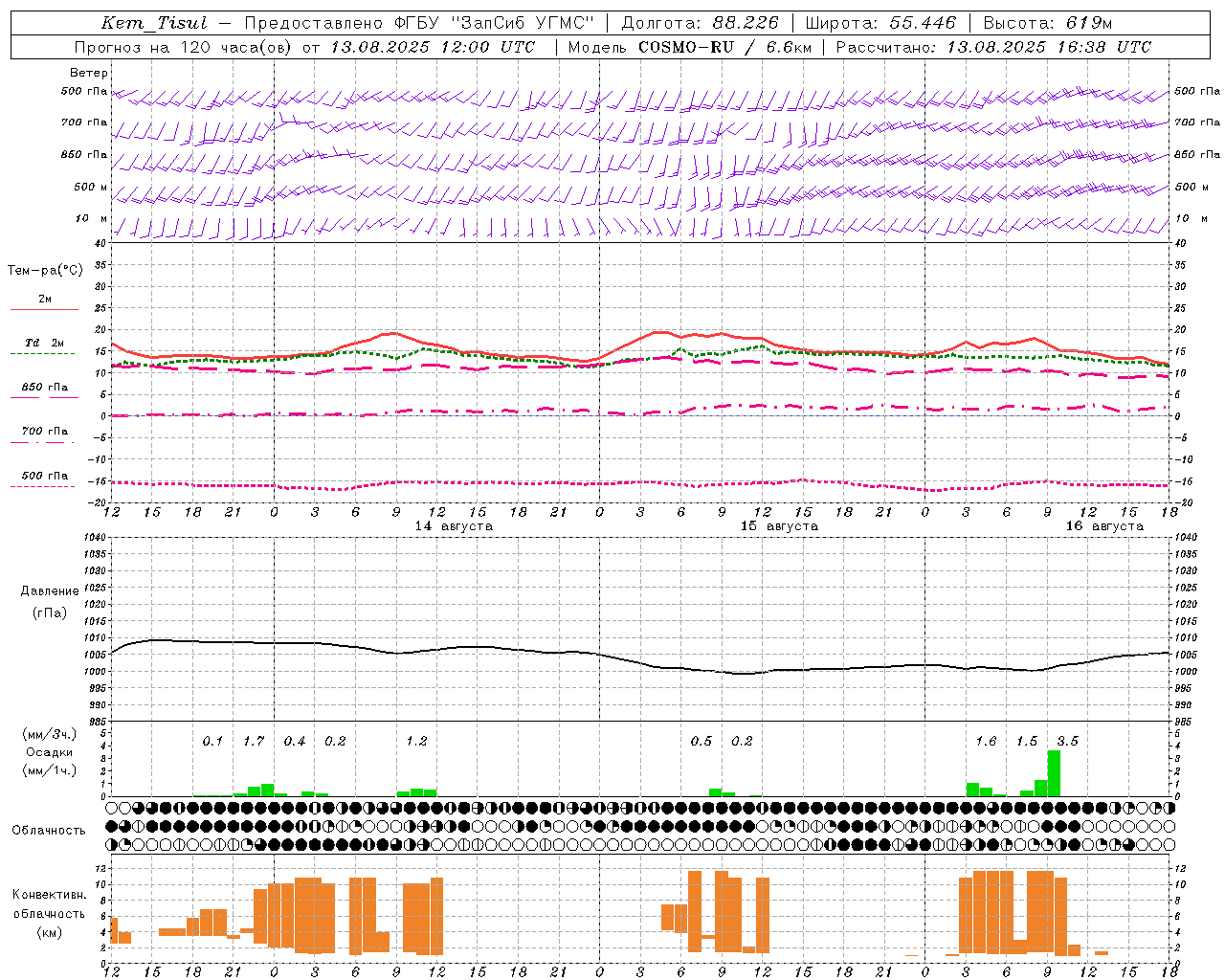Image resolution: width=1225 pixels, height=980 pixels.
Task: Click the 14 августа date label
Action: [x=454, y=526]
